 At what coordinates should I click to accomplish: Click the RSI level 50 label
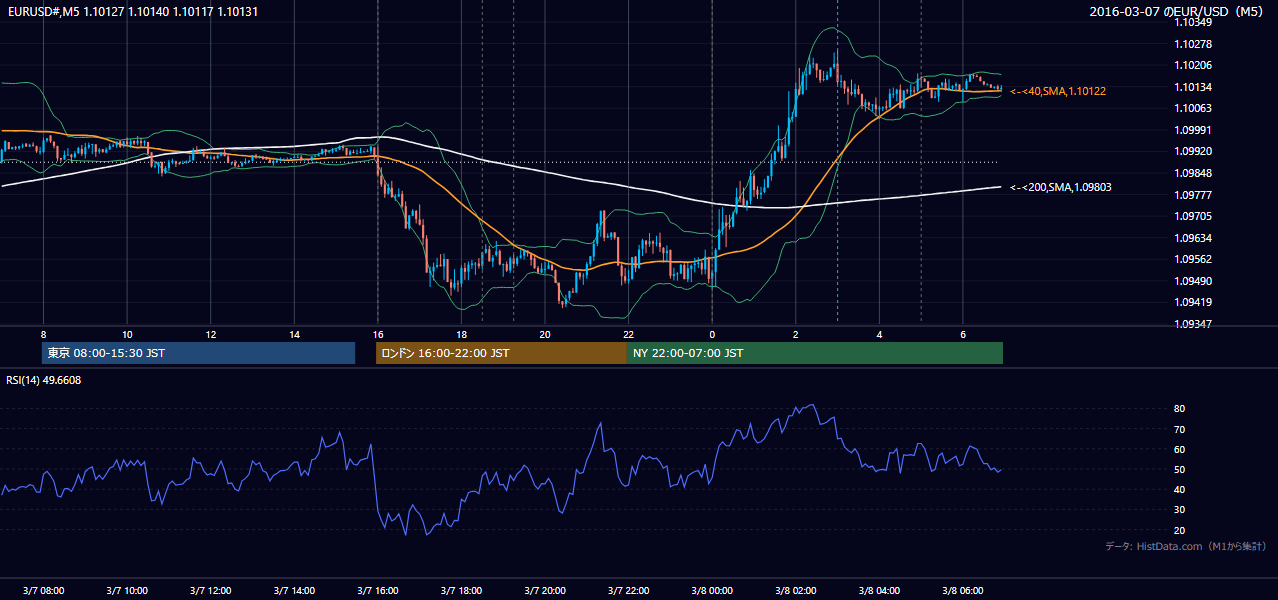[x=1180, y=469]
